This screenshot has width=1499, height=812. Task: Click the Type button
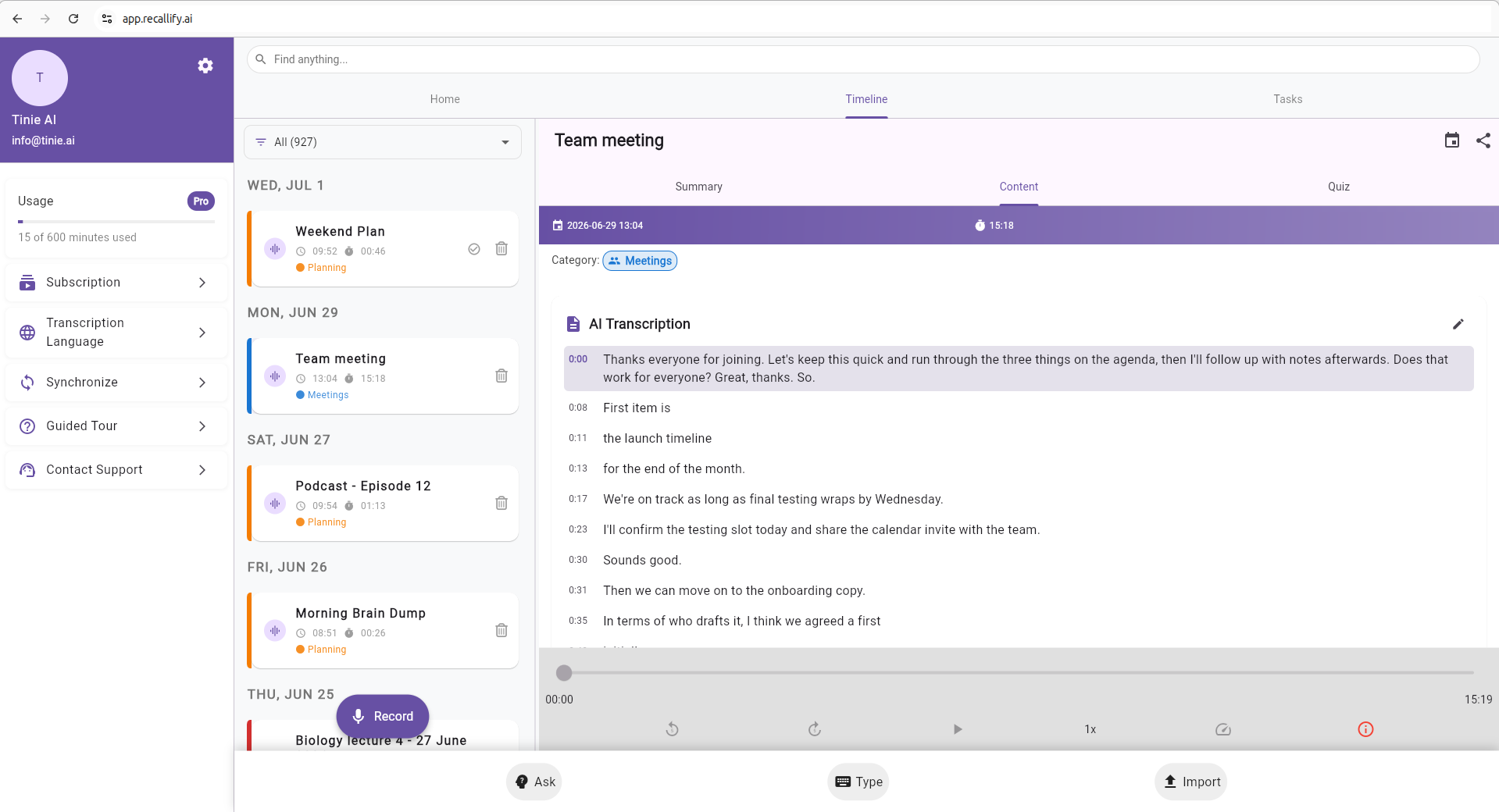858,782
